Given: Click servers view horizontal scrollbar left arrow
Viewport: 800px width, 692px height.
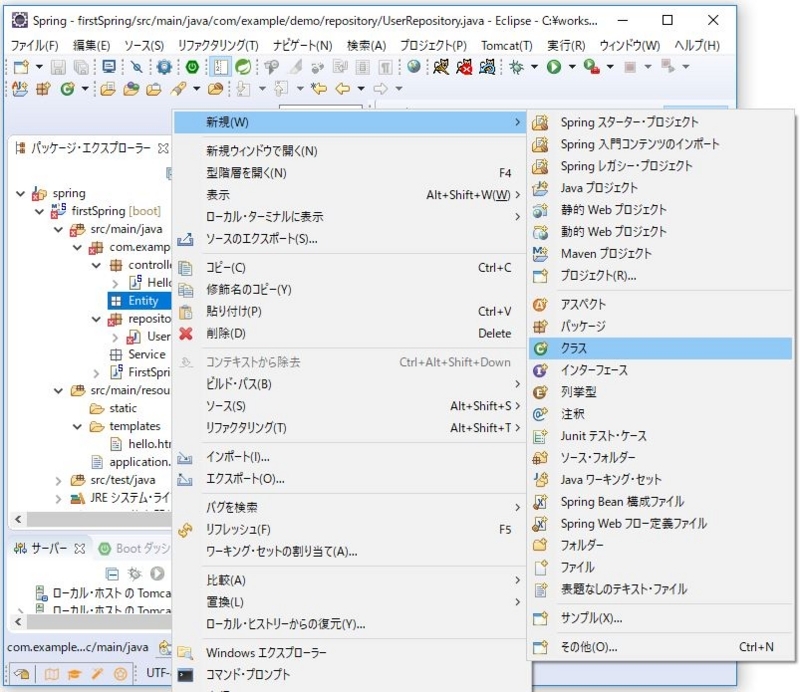Looking at the screenshot, I should (18, 622).
